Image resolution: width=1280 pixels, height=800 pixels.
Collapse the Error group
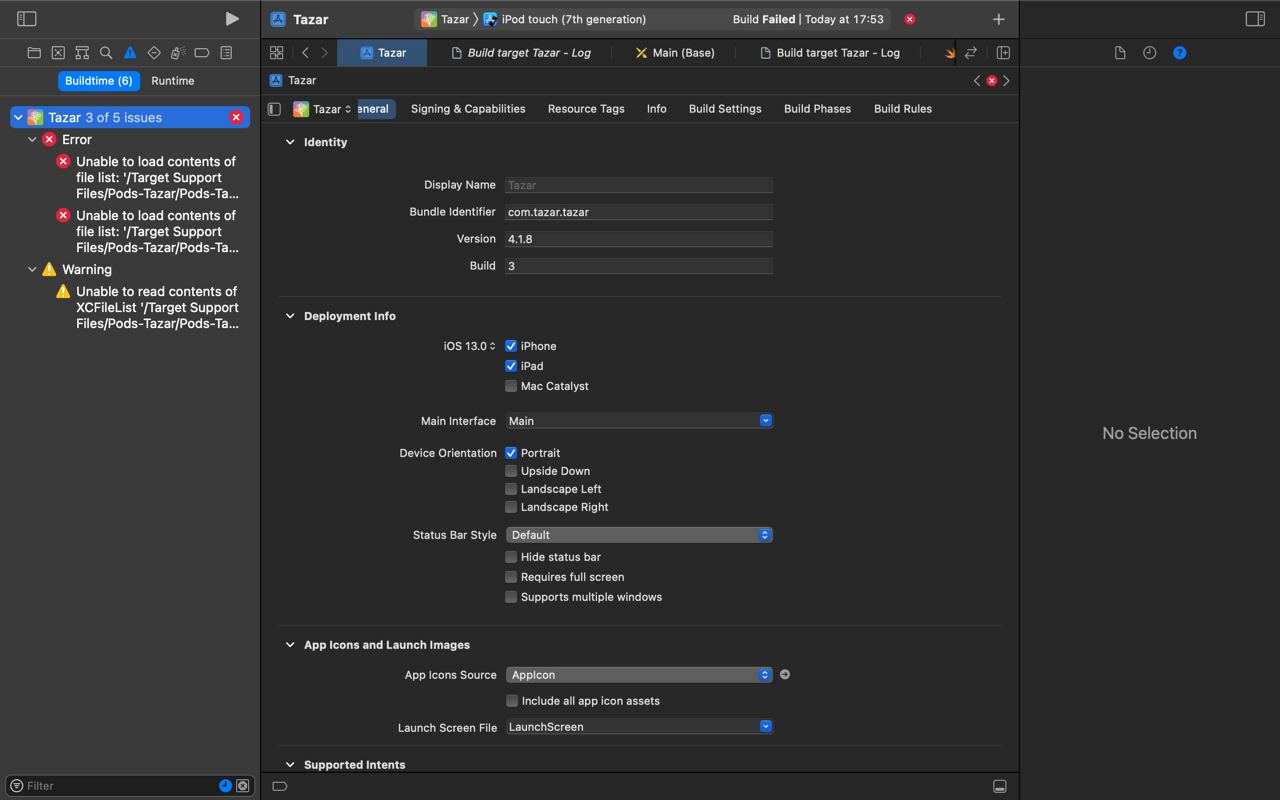click(x=32, y=140)
